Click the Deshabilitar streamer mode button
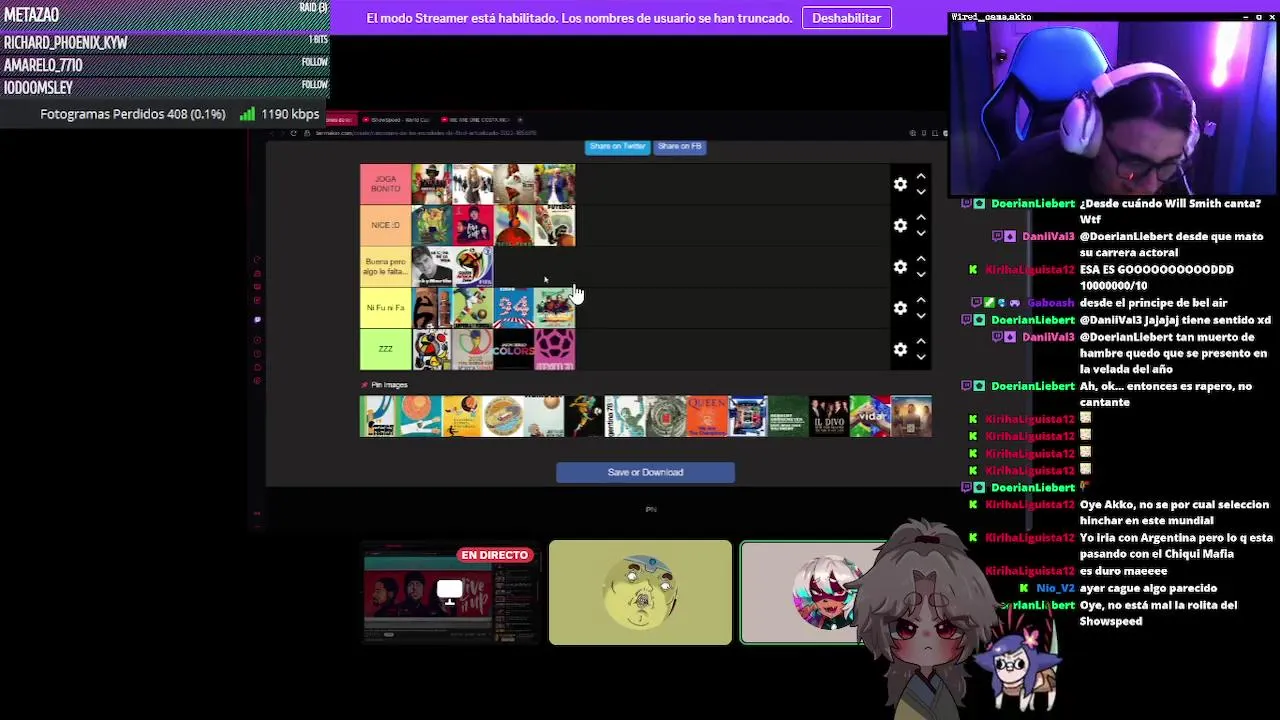This screenshot has height=720, width=1280. click(x=846, y=18)
